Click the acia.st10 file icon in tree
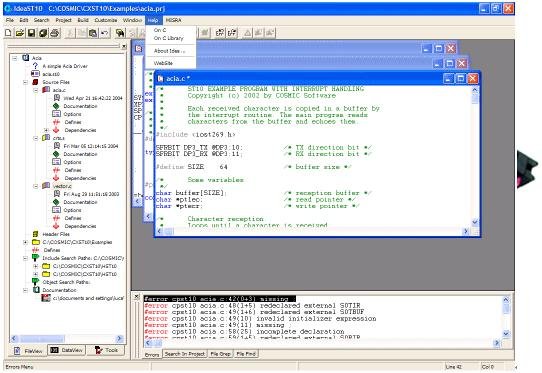Viewport: 542px width, 373px height. 35,74
